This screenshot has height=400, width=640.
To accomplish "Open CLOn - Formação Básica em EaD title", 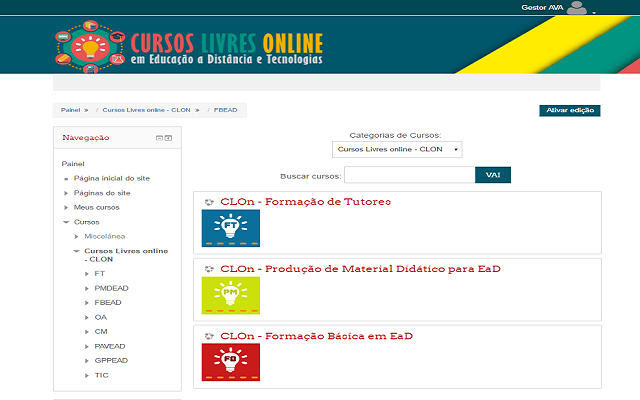I will pos(316,336).
